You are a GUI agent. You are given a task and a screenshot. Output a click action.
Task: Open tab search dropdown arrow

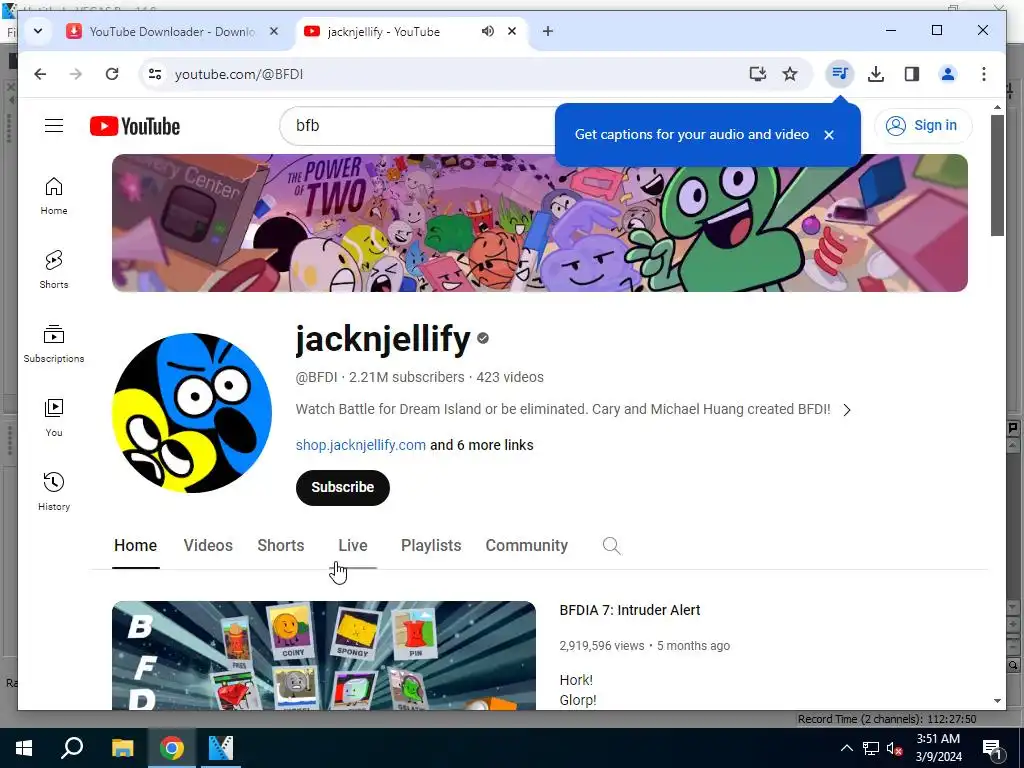[38, 31]
